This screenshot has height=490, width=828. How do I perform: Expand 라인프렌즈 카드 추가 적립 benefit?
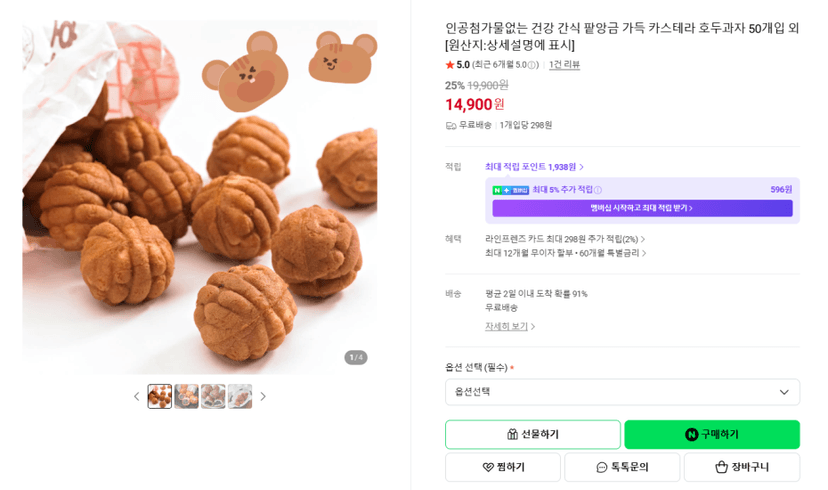point(565,239)
